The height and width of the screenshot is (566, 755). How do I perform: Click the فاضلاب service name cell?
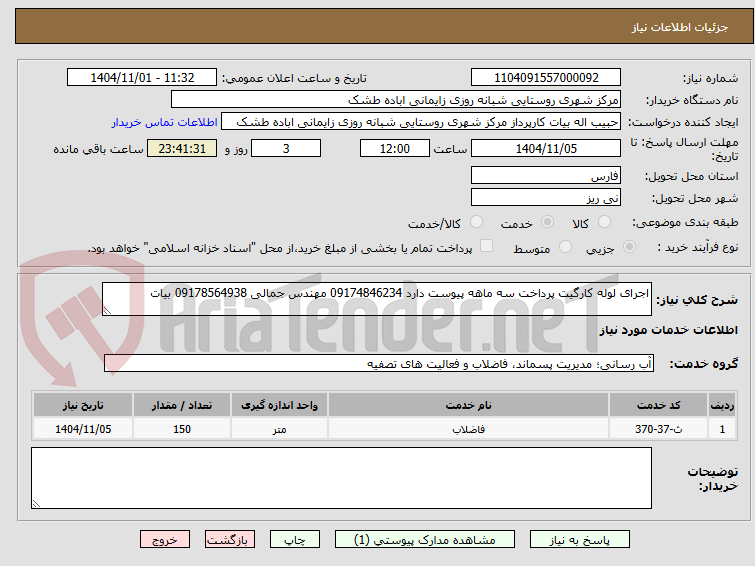coord(468,429)
